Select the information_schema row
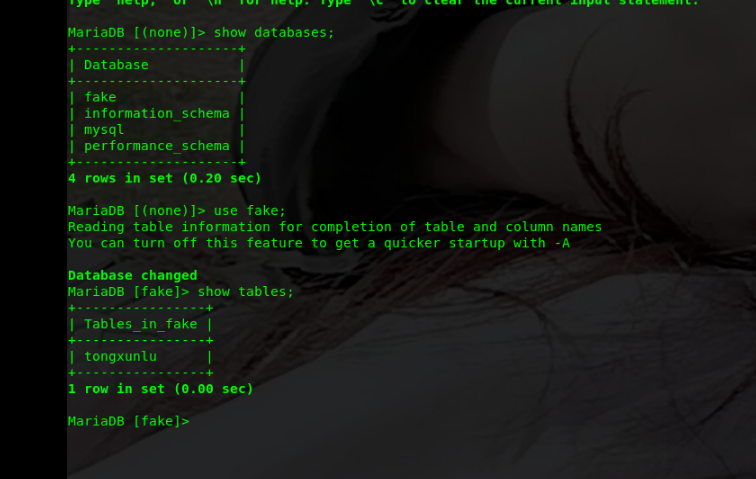The image size is (756, 479). (157, 113)
